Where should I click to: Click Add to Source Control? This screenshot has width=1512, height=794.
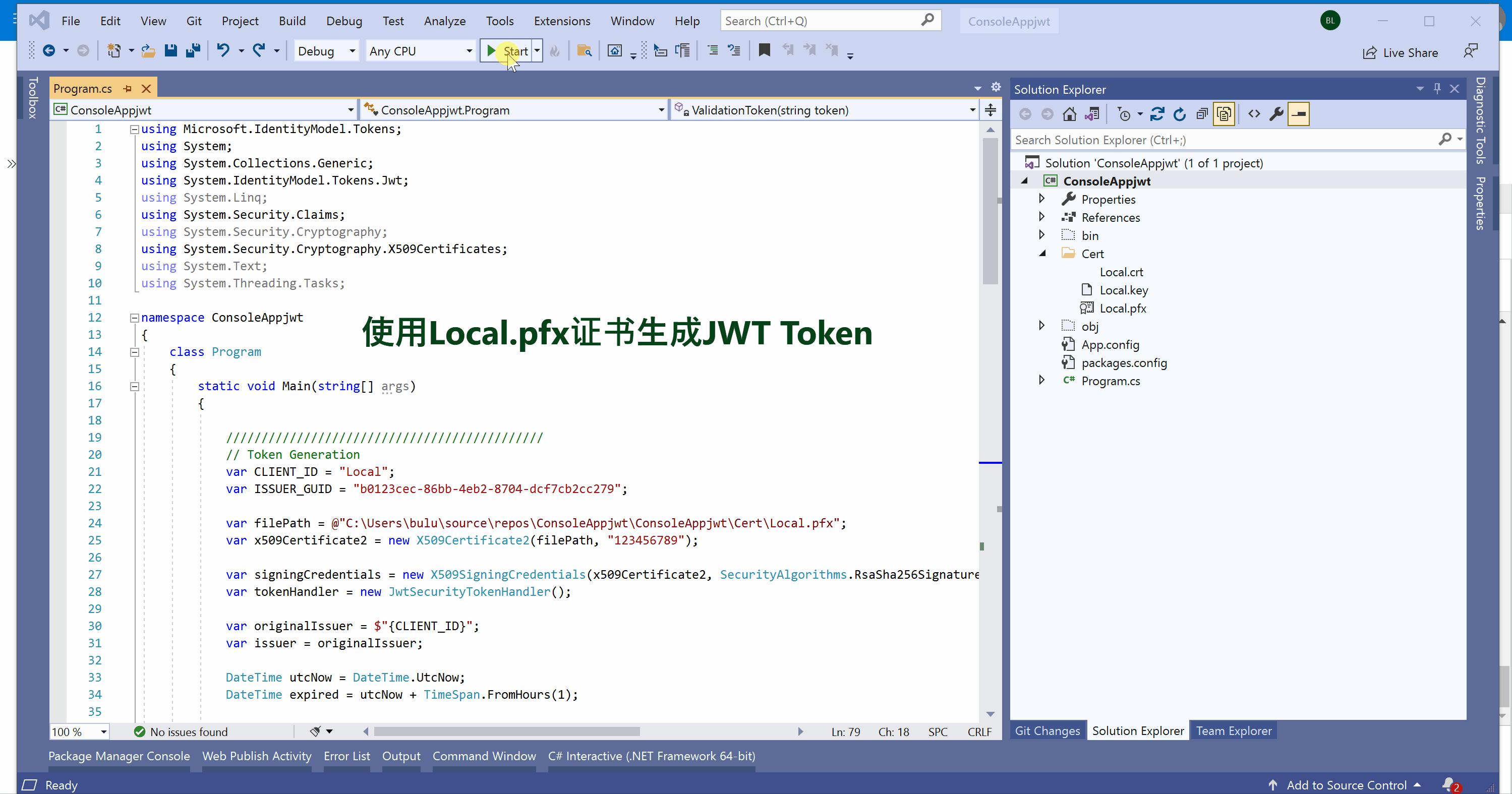tap(1346, 785)
